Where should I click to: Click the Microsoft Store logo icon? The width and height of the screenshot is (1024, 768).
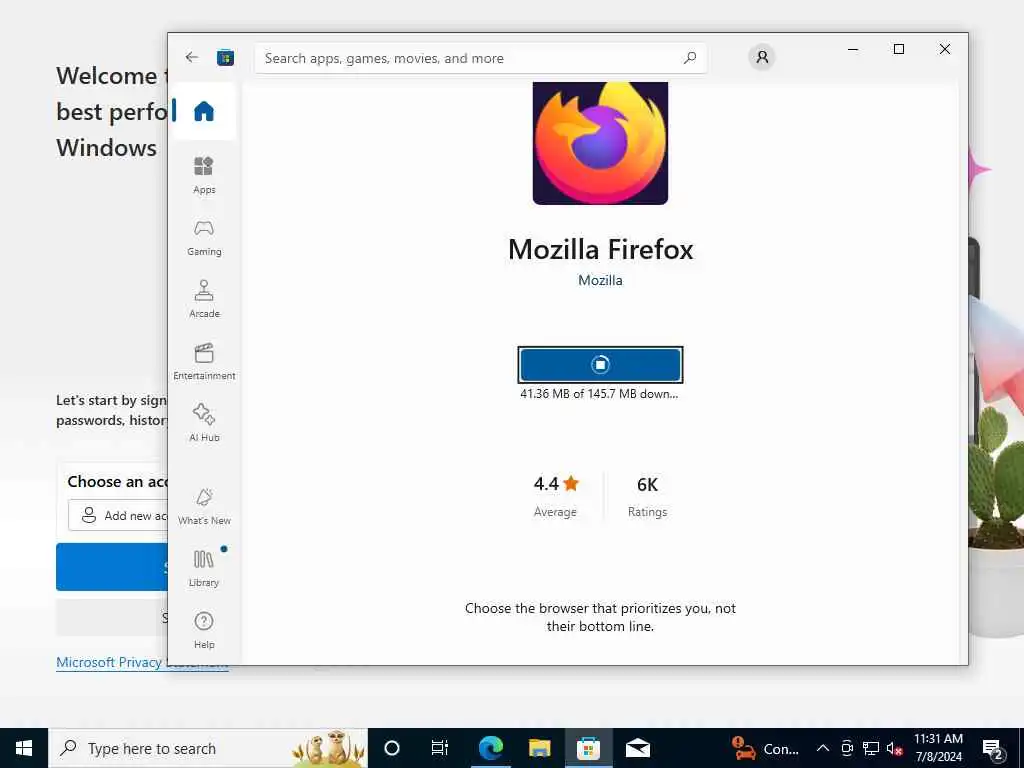(225, 57)
